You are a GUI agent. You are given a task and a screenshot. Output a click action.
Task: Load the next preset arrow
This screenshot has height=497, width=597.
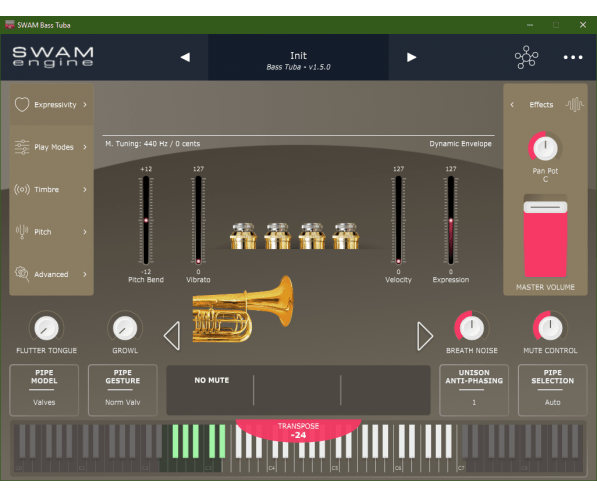click(411, 57)
